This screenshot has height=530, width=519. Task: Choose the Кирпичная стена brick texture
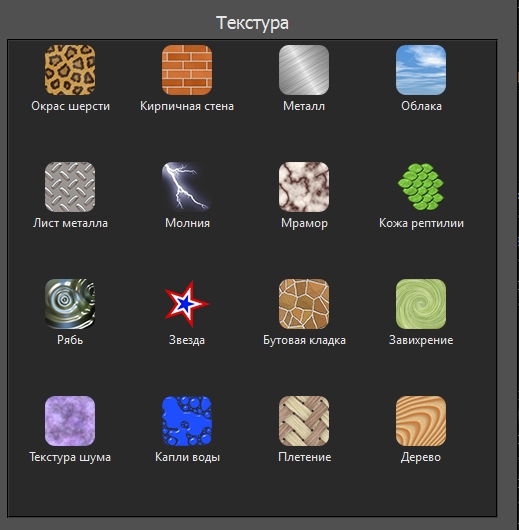[x=187, y=70]
